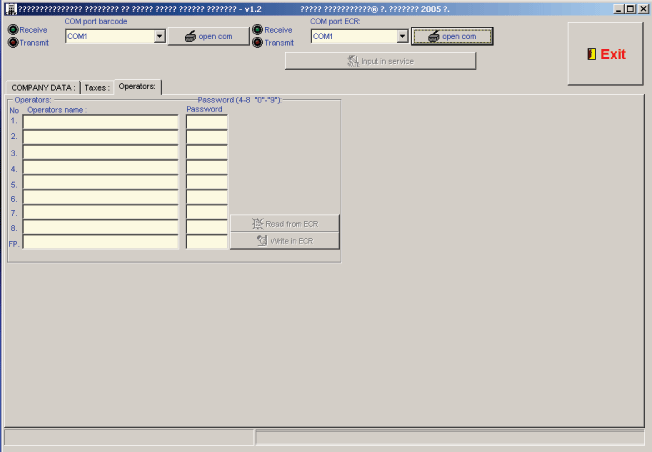Select the Operators tab
This screenshot has height=452, width=652.
pyautogui.click(x=137, y=86)
